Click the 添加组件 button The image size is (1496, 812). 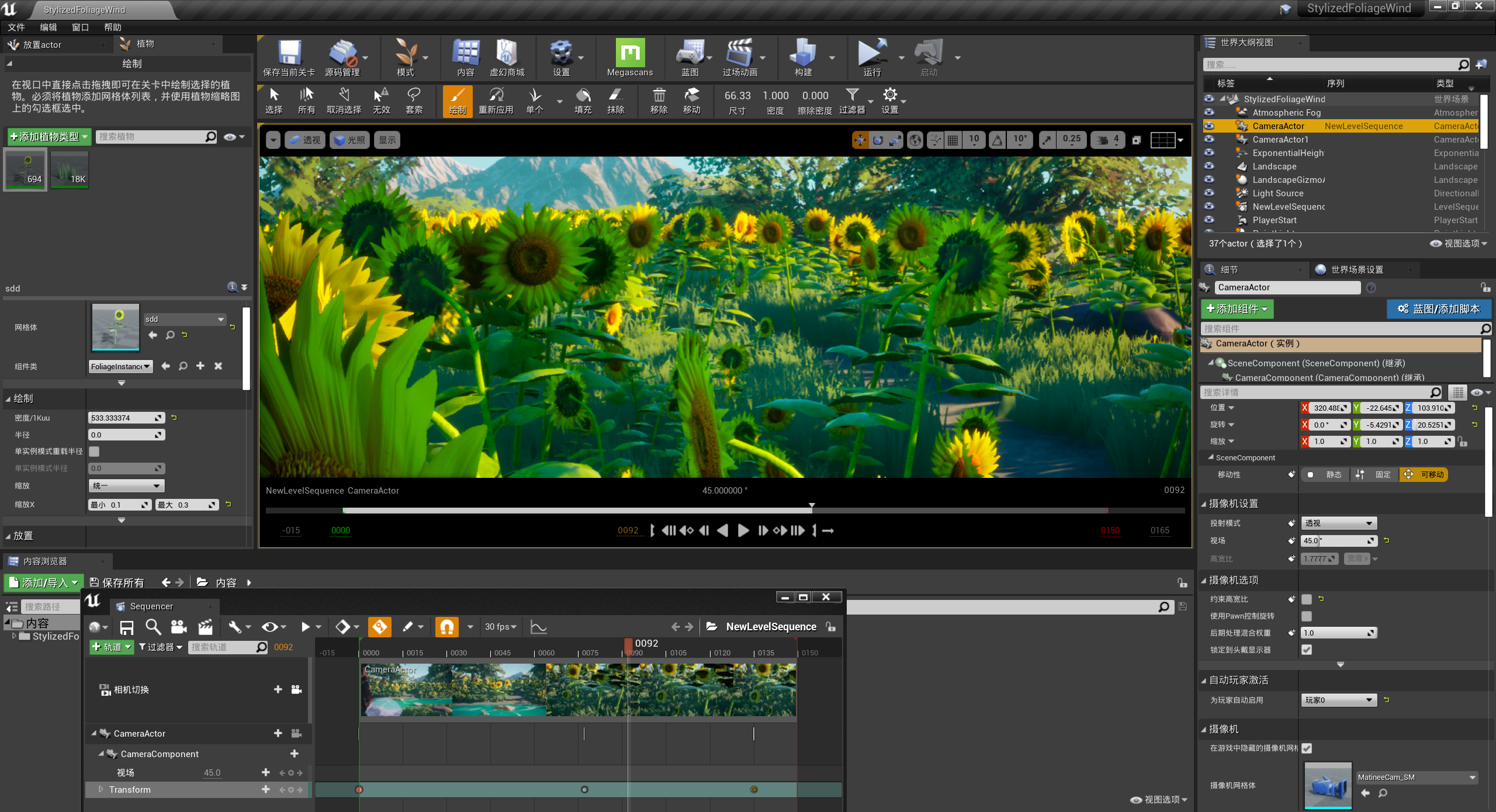click(x=1237, y=309)
